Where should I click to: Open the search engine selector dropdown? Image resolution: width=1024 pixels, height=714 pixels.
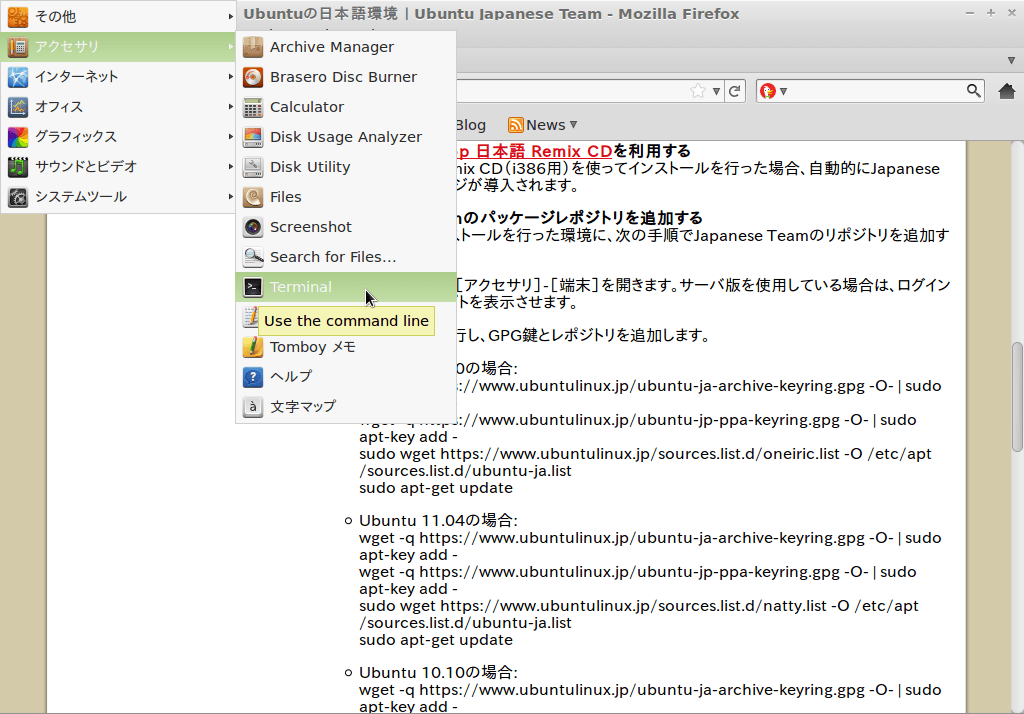(x=773, y=91)
